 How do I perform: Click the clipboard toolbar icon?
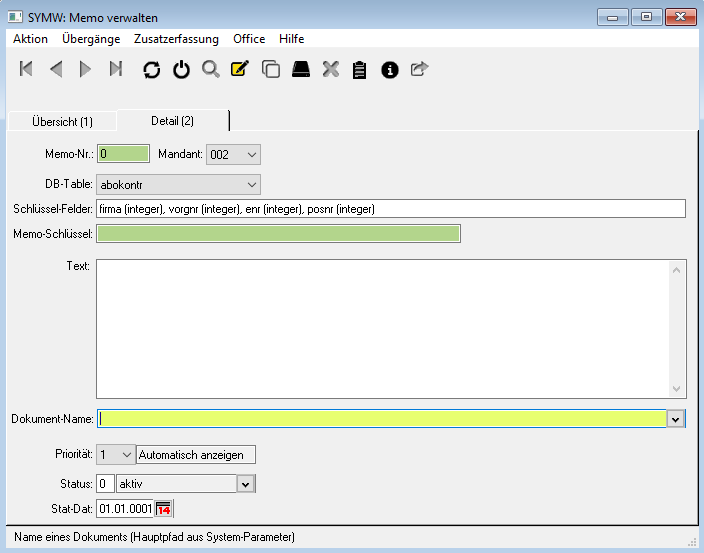(x=360, y=69)
